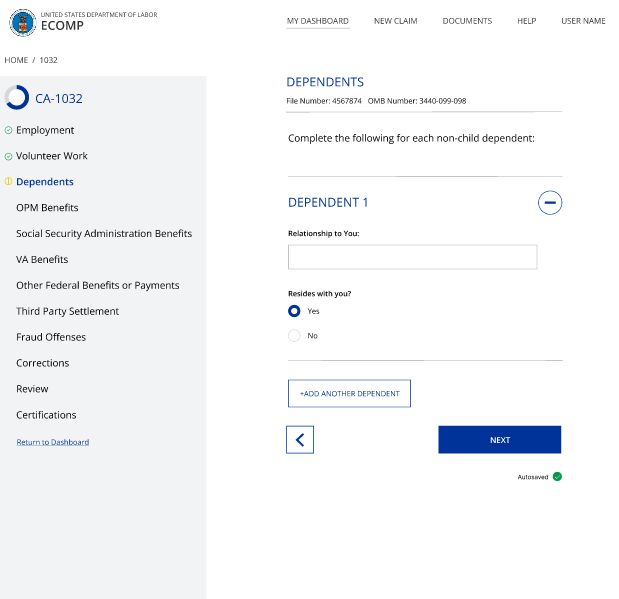Select Yes for Resides with you
The width and height of the screenshot is (619, 599).
click(294, 311)
